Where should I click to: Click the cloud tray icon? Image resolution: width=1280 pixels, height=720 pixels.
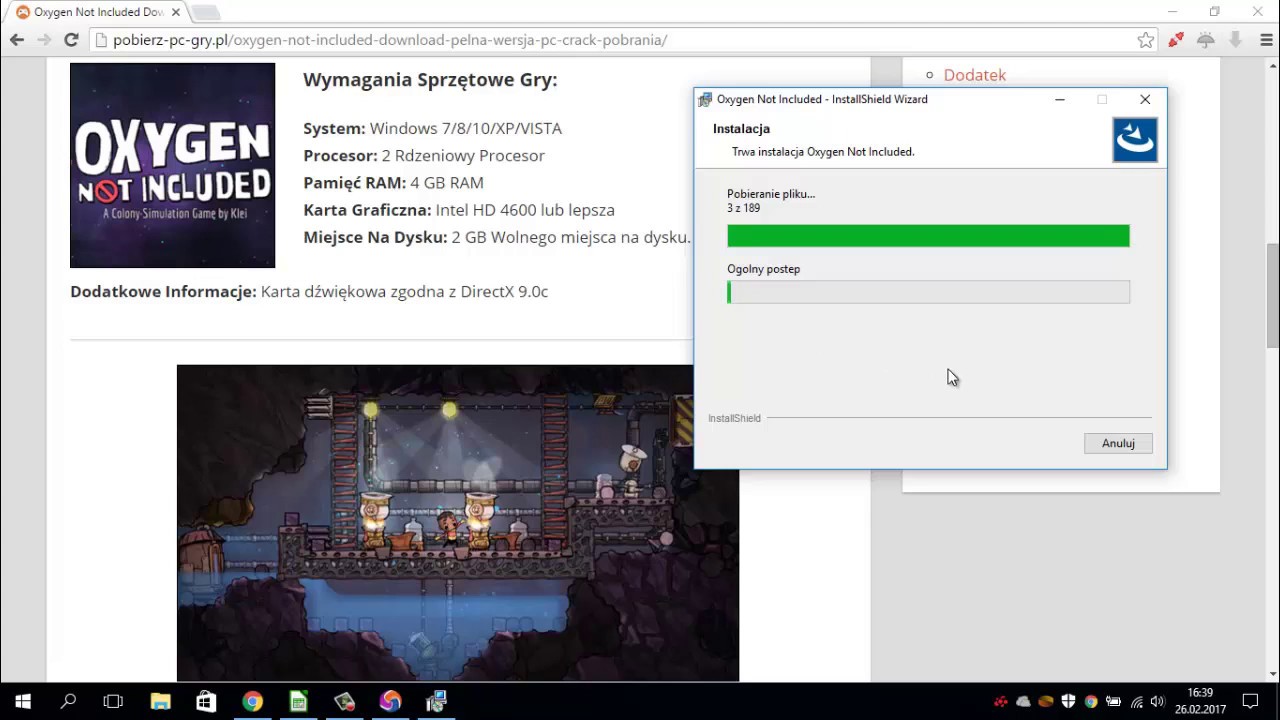pyautogui.click(x=1023, y=702)
